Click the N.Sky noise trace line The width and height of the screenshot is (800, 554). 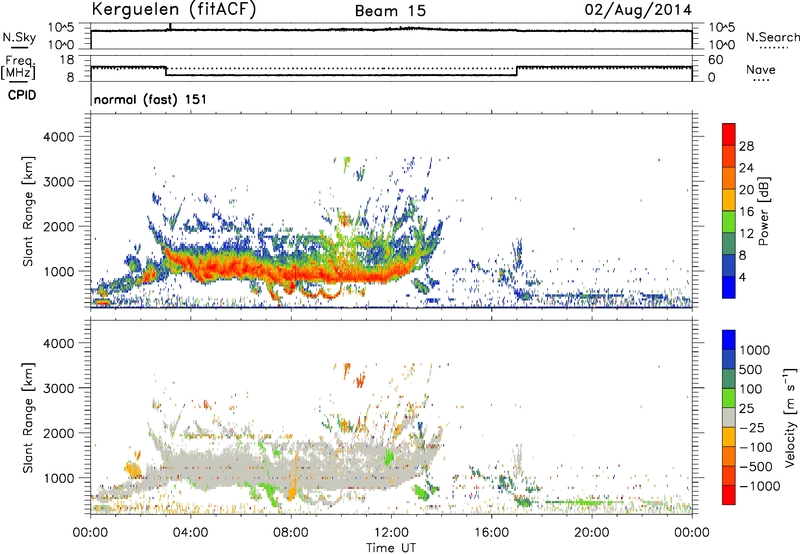point(391,30)
